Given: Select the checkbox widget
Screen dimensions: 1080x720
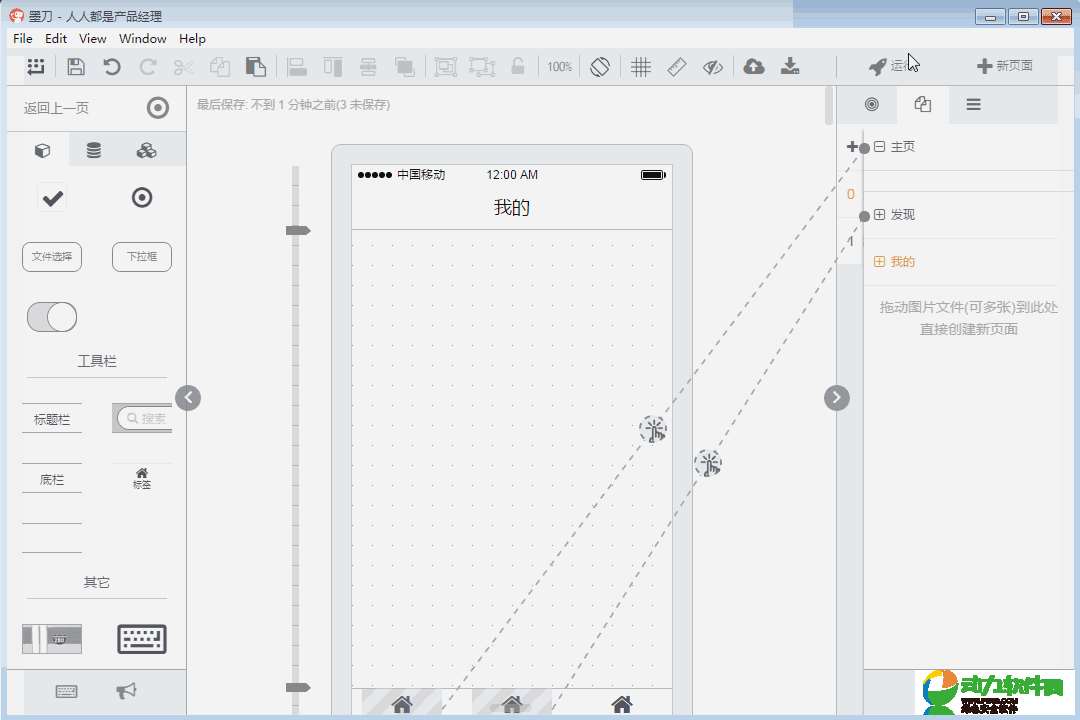Looking at the screenshot, I should click(53, 199).
